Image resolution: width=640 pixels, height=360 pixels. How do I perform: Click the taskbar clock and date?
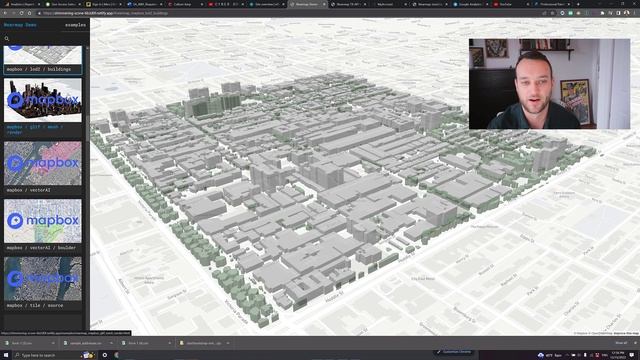[618, 355]
